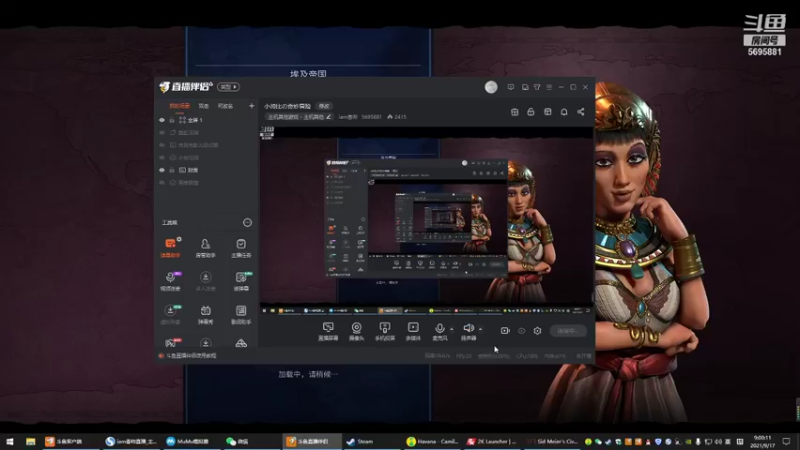Add a new scene with plus icon
The image size is (800, 450).
tap(252, 106)
